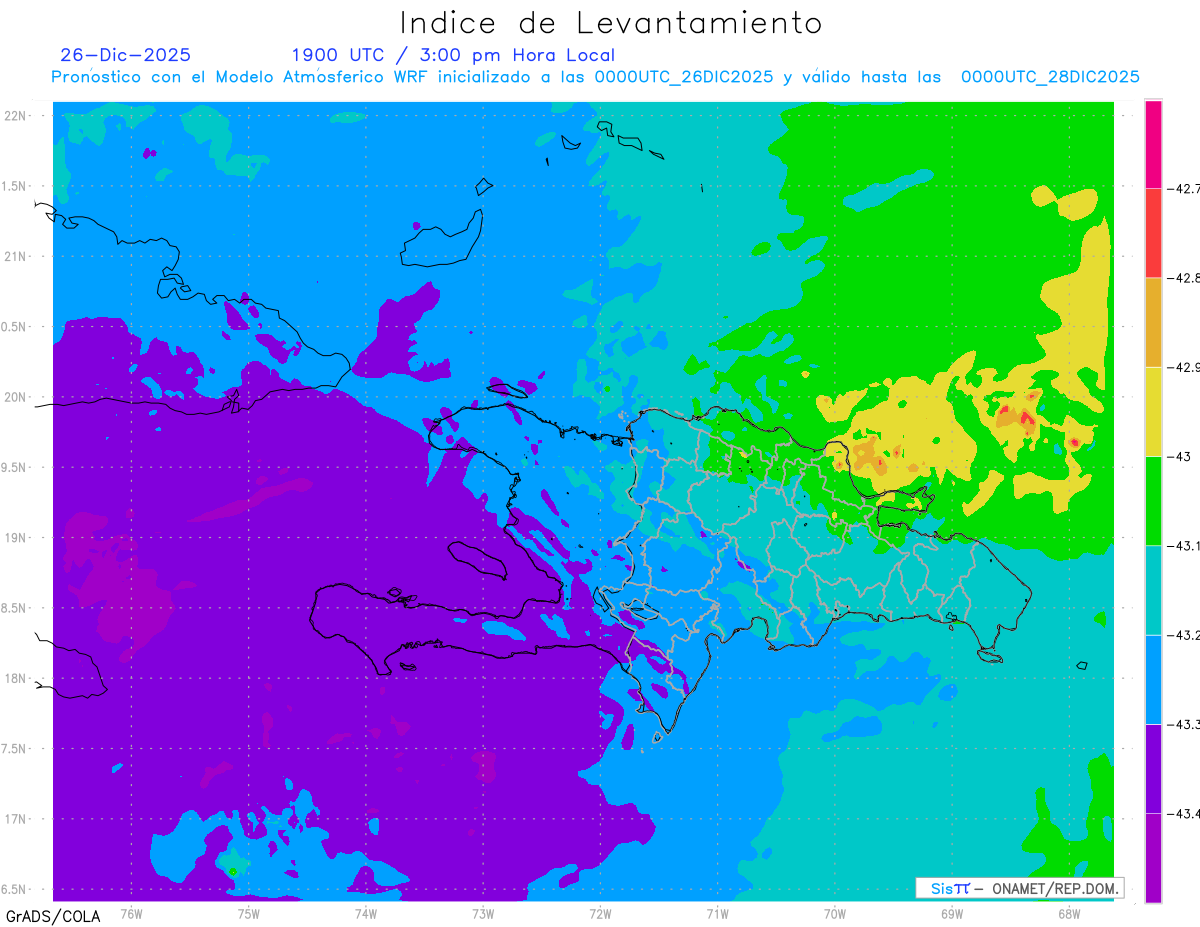Click the date "26-Dic-2025"
The image size is (1200, 927).
pyautogui.click(x=125, y=55)
